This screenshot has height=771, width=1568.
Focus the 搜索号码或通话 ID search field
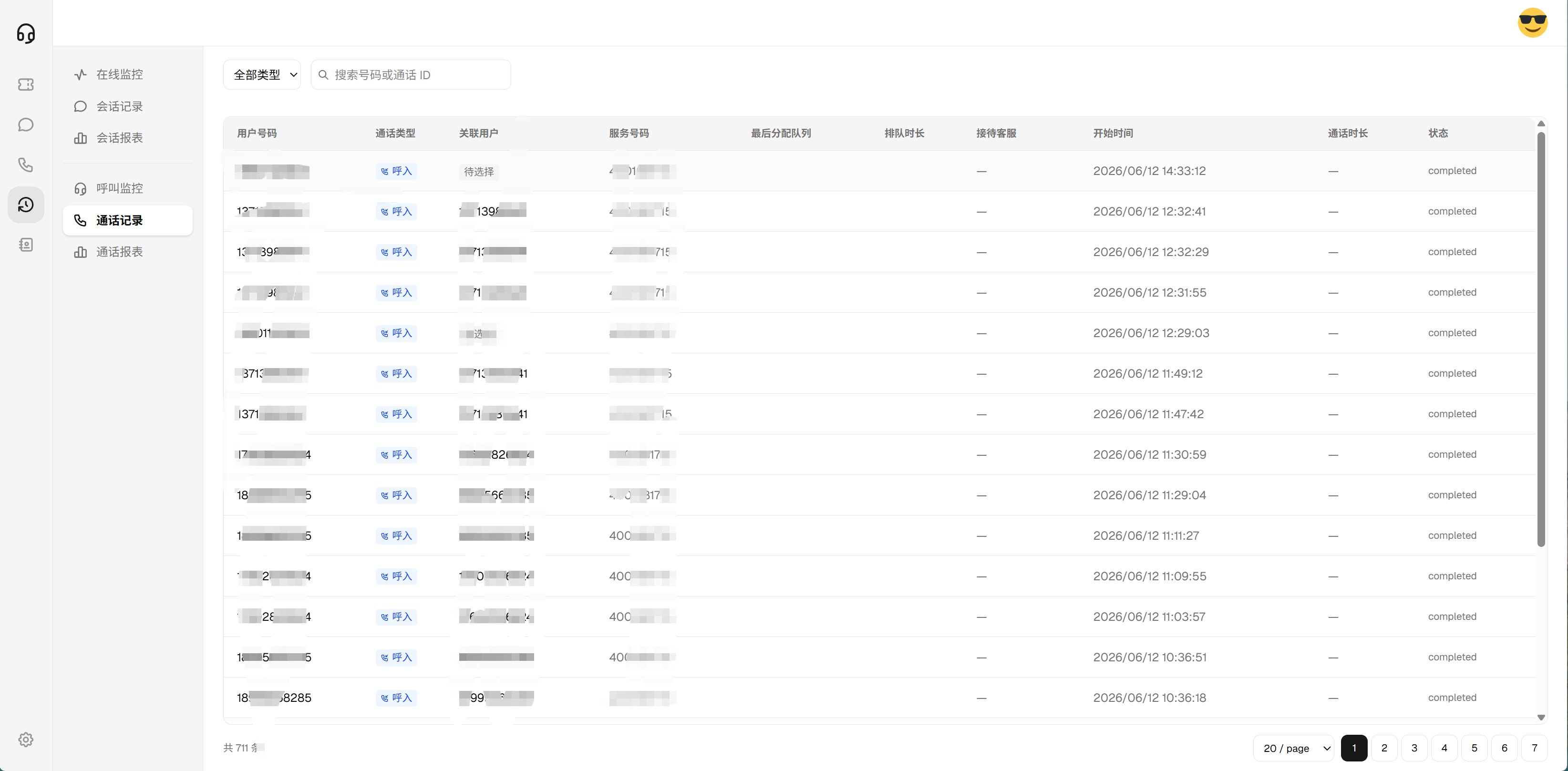411,75
